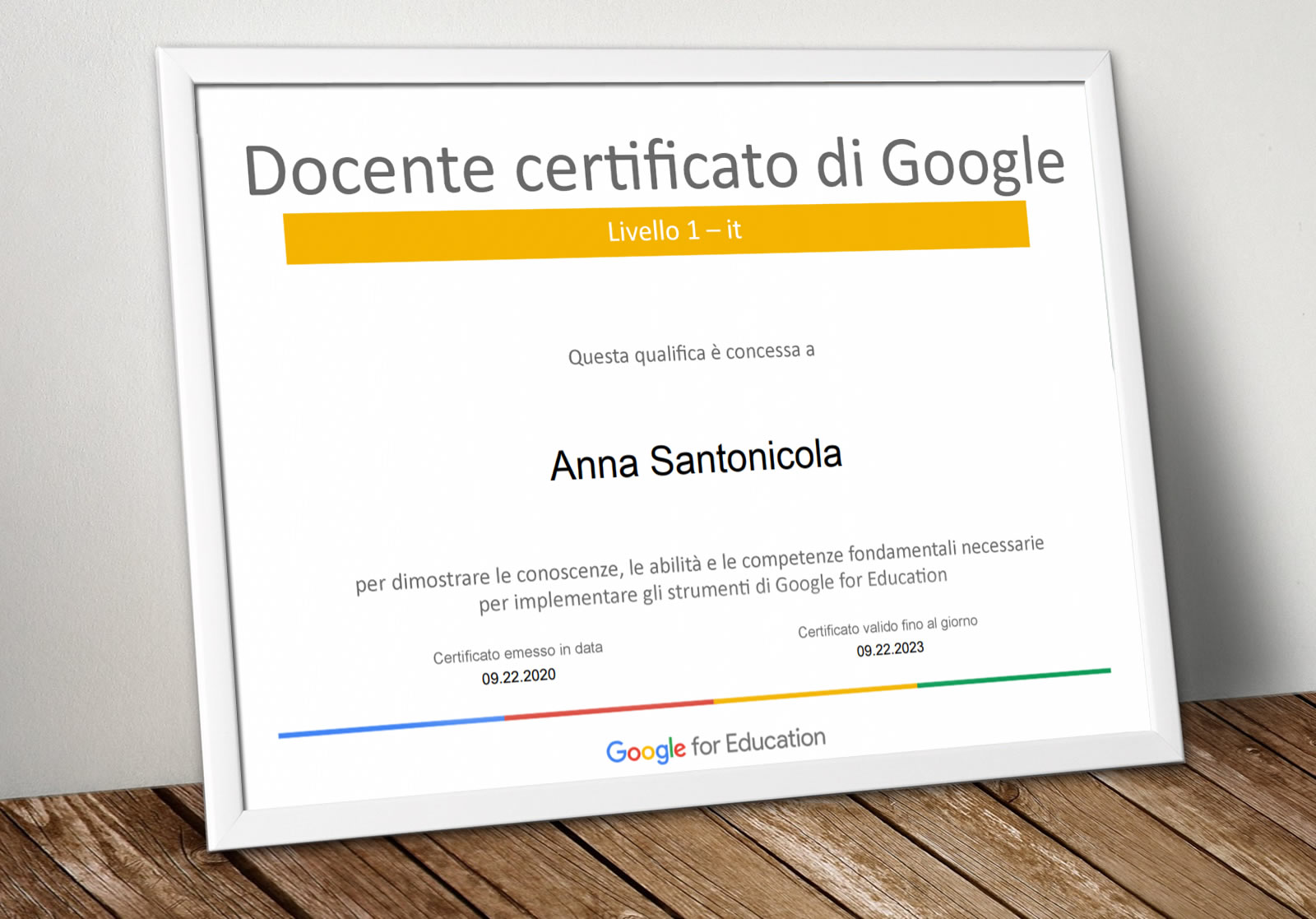Screen dimensions: 1316x919
Task: Click the yellow 'Livello 1 – it' banner
Action: (x=656, y=232)
